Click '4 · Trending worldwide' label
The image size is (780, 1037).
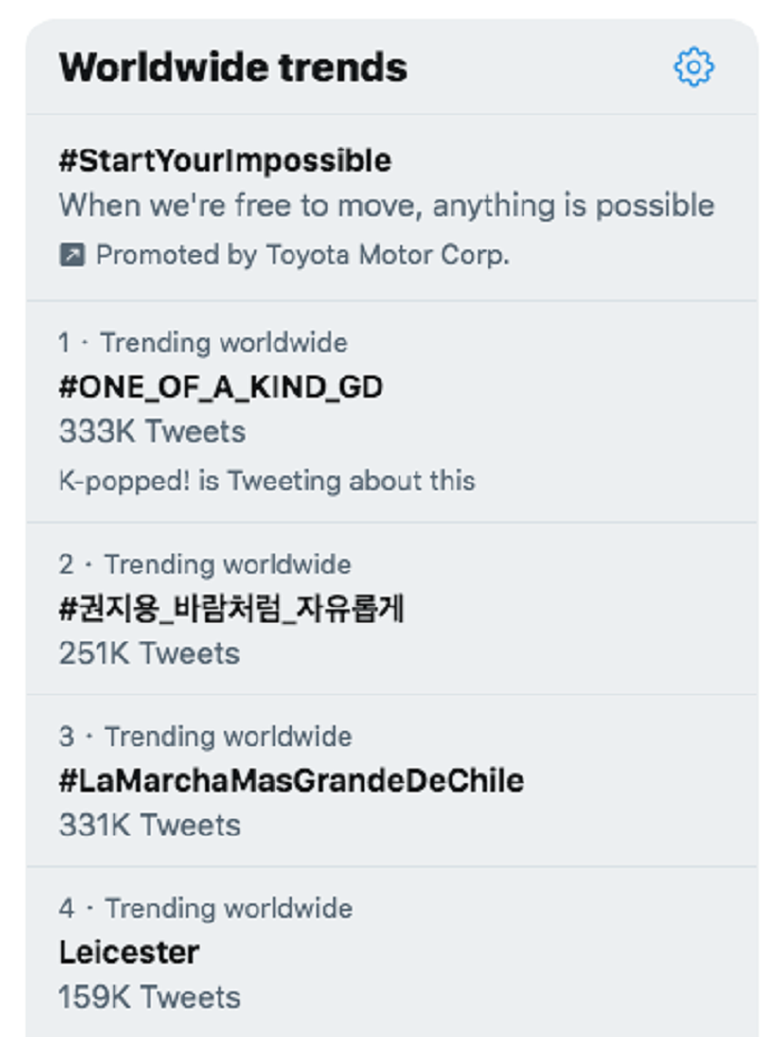[205, 908]
